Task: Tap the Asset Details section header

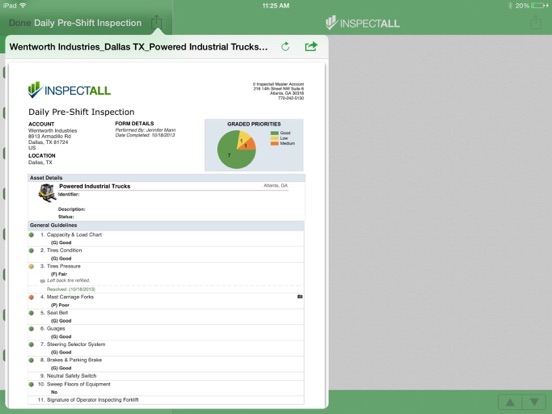Action: (x=167, y=178)
